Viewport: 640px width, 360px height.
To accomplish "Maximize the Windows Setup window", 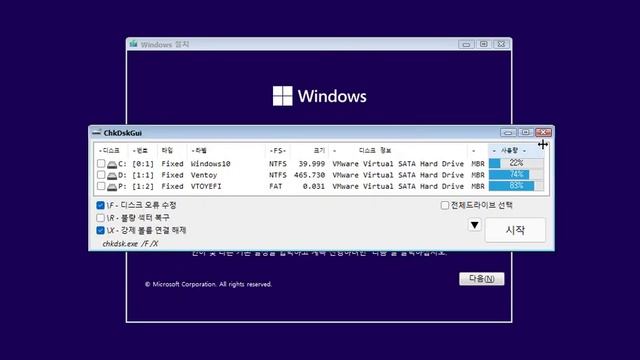I will click(484, 44).
